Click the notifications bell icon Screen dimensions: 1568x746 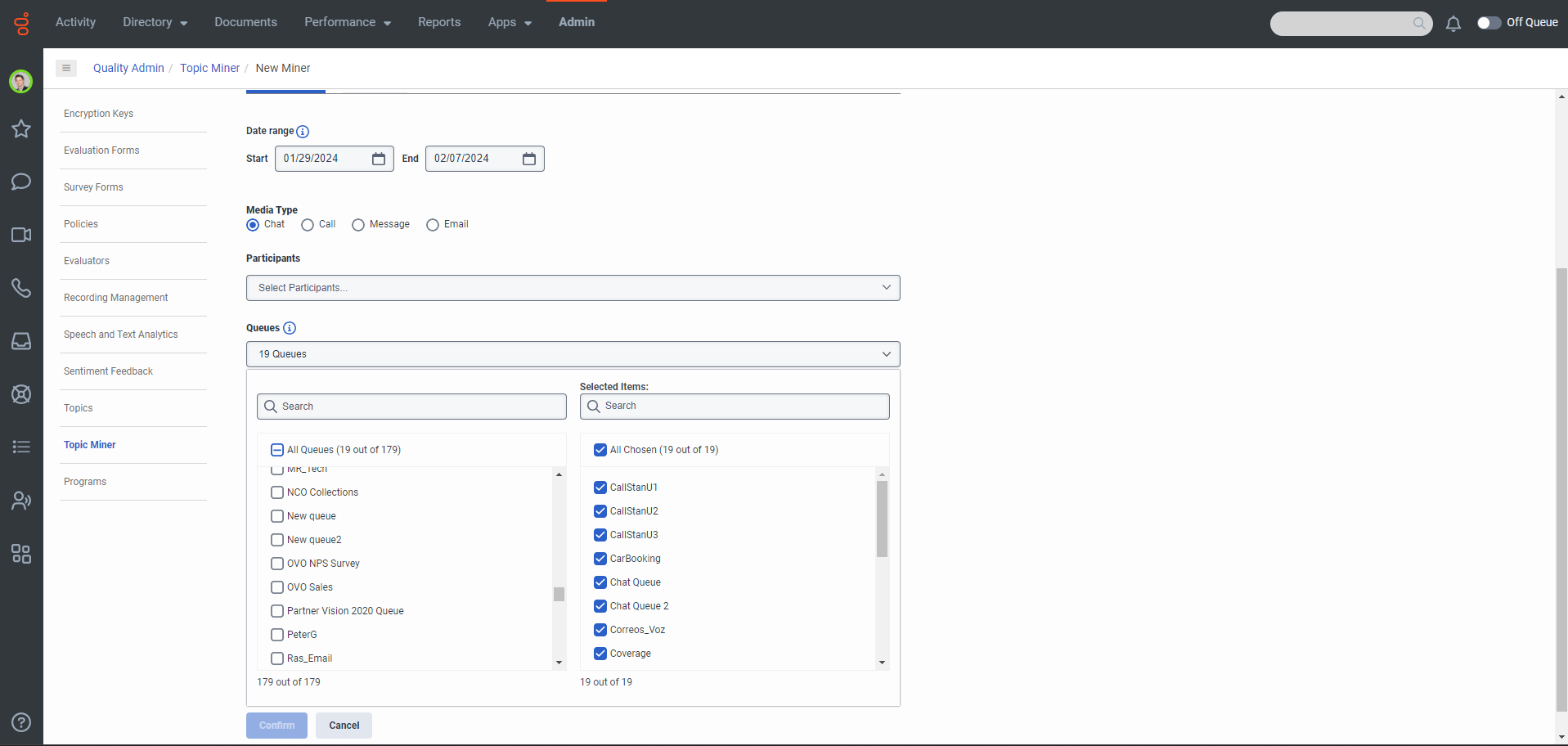pos(1453,24)
